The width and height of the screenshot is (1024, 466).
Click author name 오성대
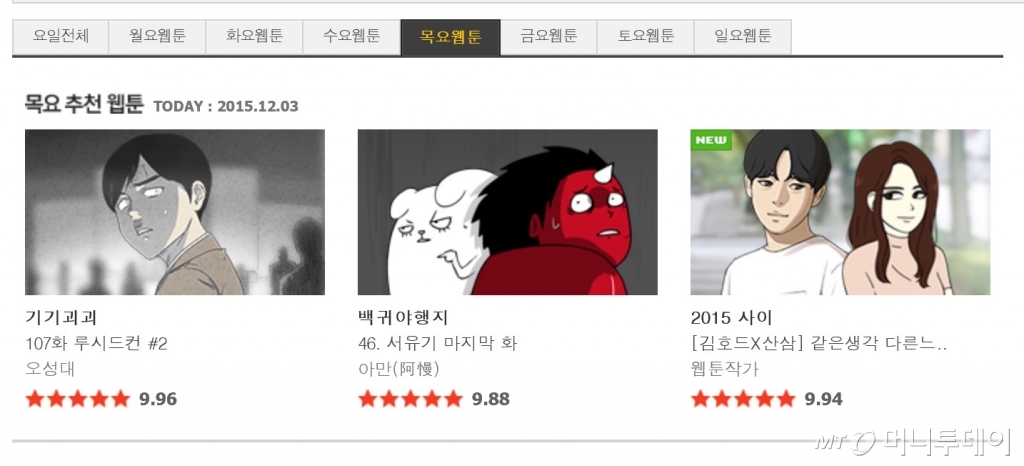50,369
